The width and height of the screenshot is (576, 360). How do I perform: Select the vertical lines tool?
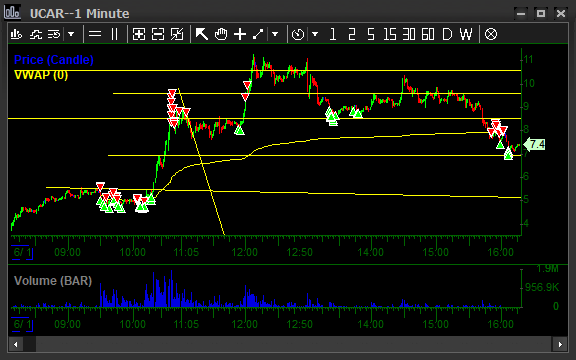tap(114, 35)
